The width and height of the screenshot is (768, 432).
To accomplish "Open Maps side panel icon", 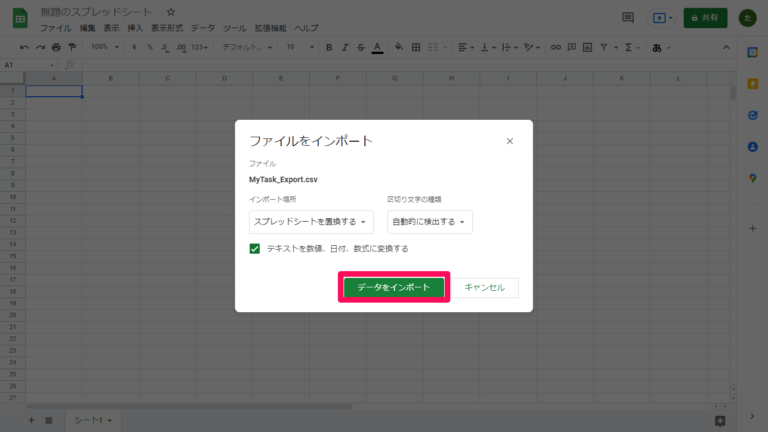I will pyautogui.click(x=753, y=178).
